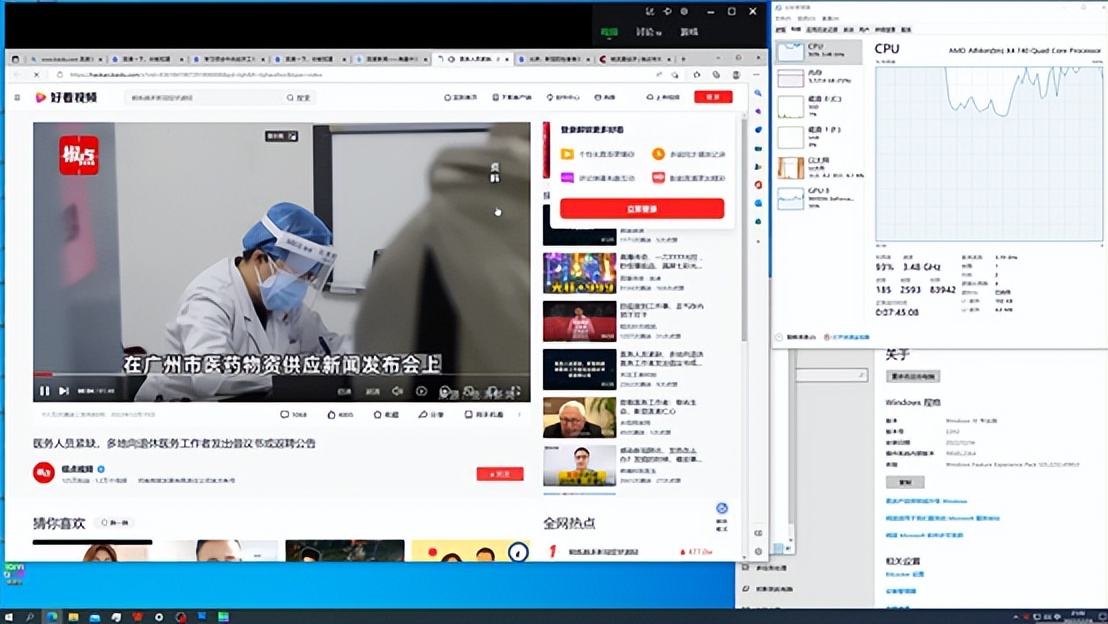Select 内存 (Memory) in Task Manager sidebar

pos(815,77)
